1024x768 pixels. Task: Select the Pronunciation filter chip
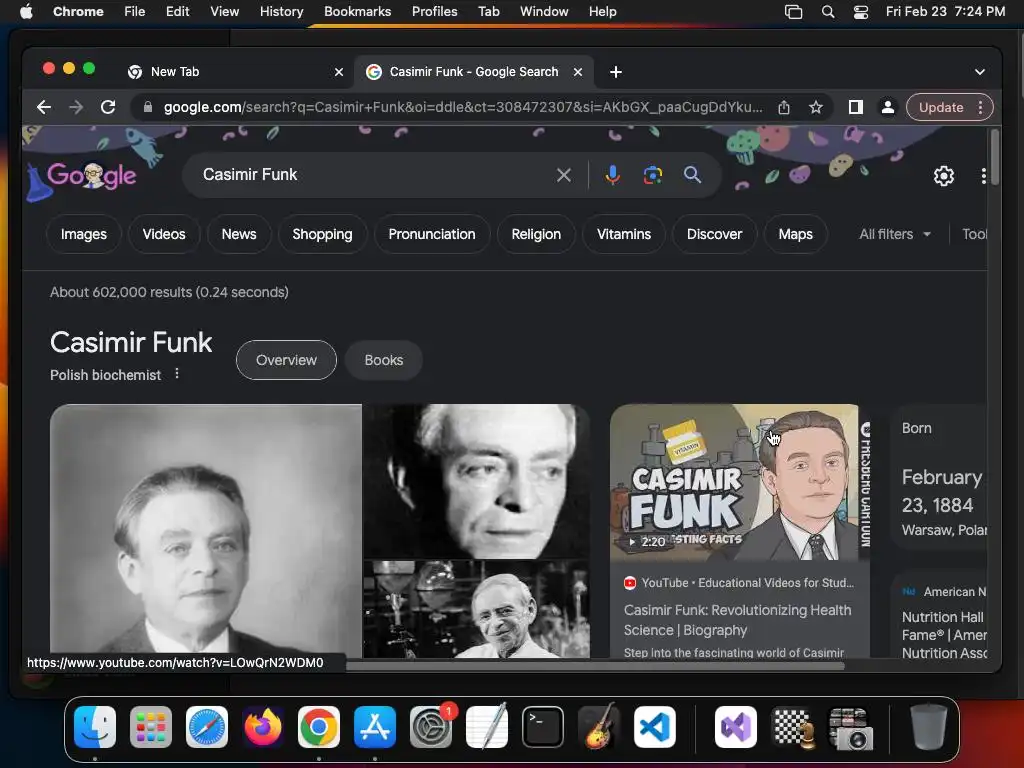click(432, 234)
